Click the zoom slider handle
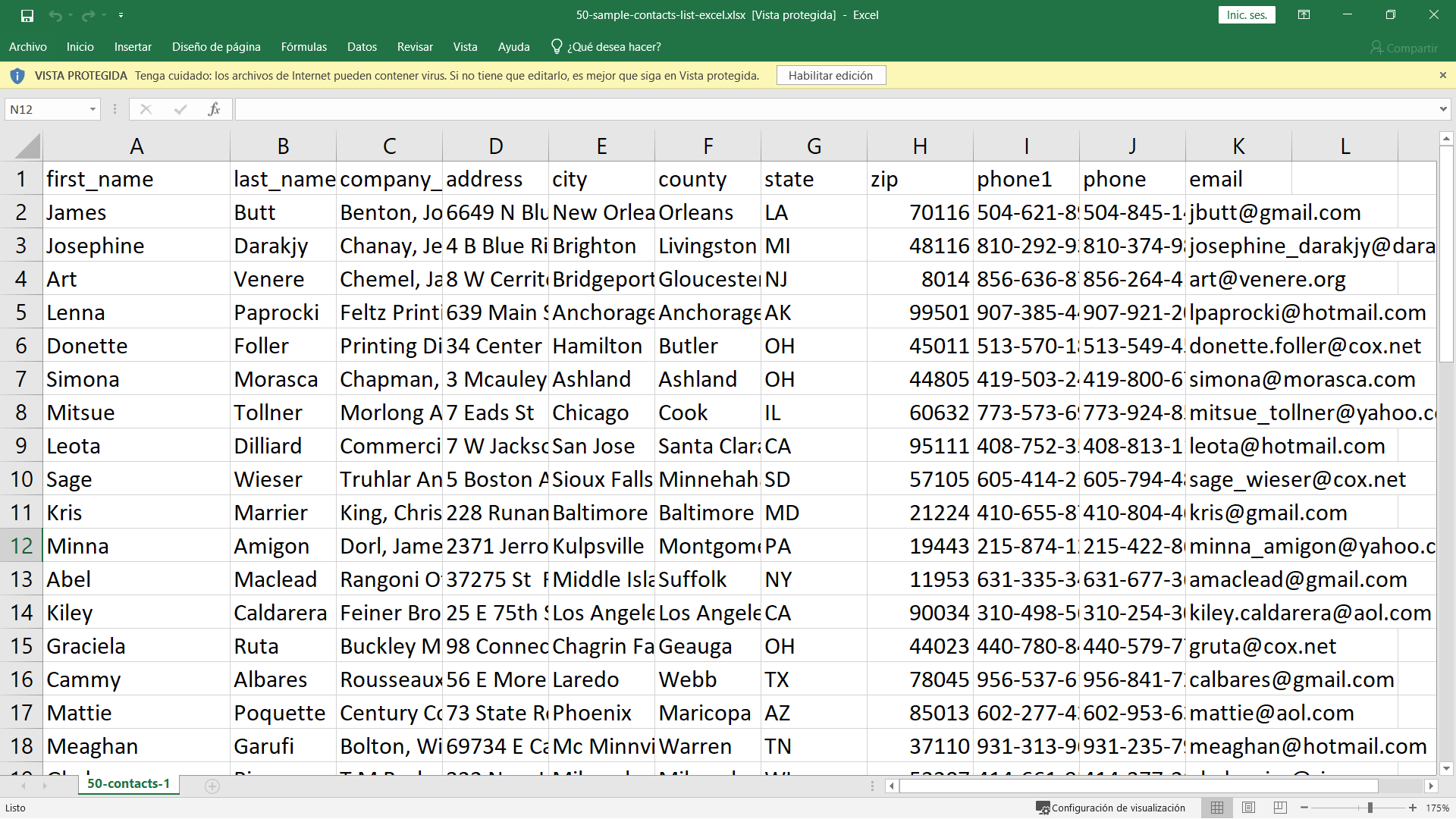 click(1370, 808)
